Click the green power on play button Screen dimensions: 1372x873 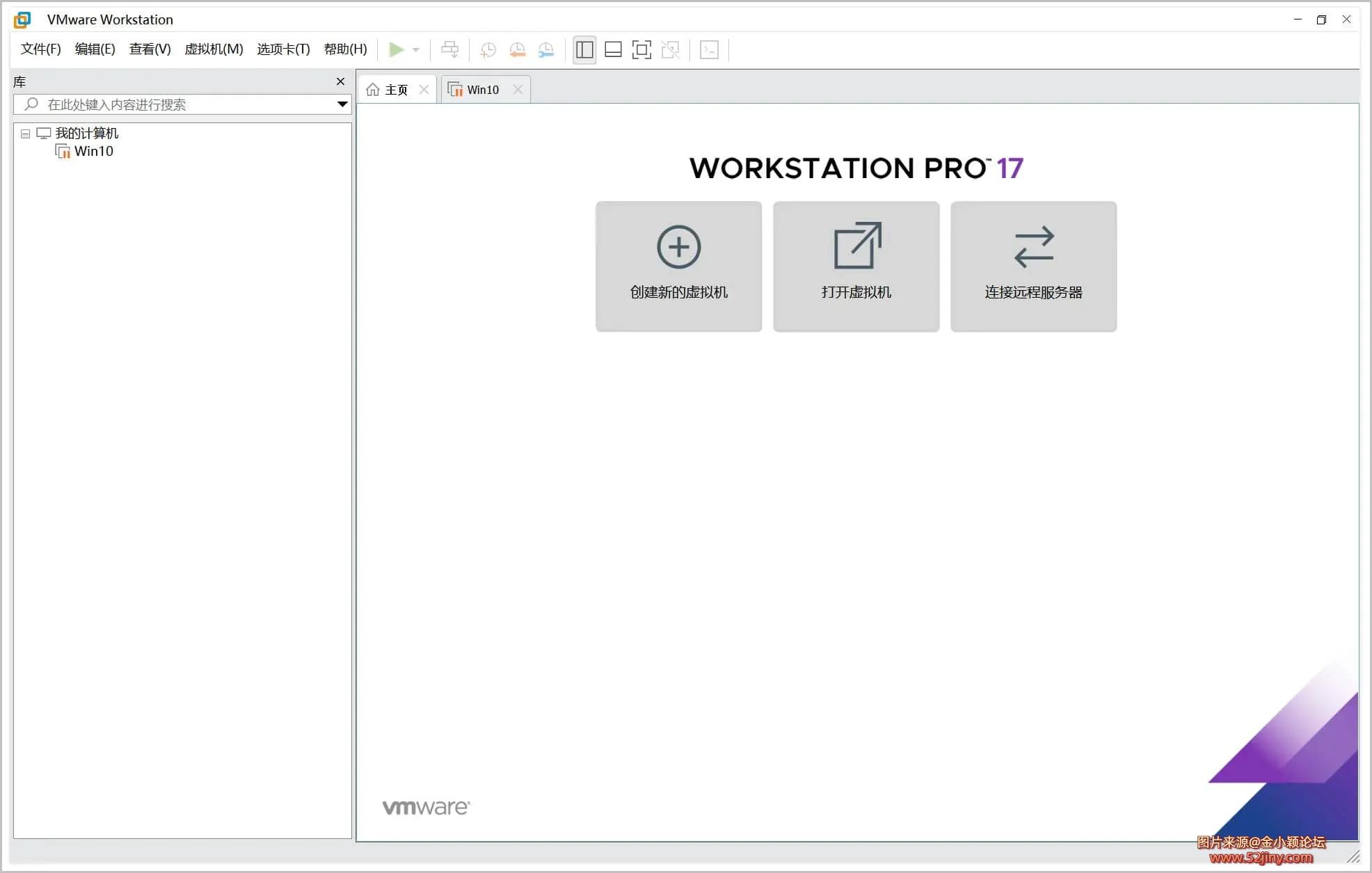click(x=396, y=49)
